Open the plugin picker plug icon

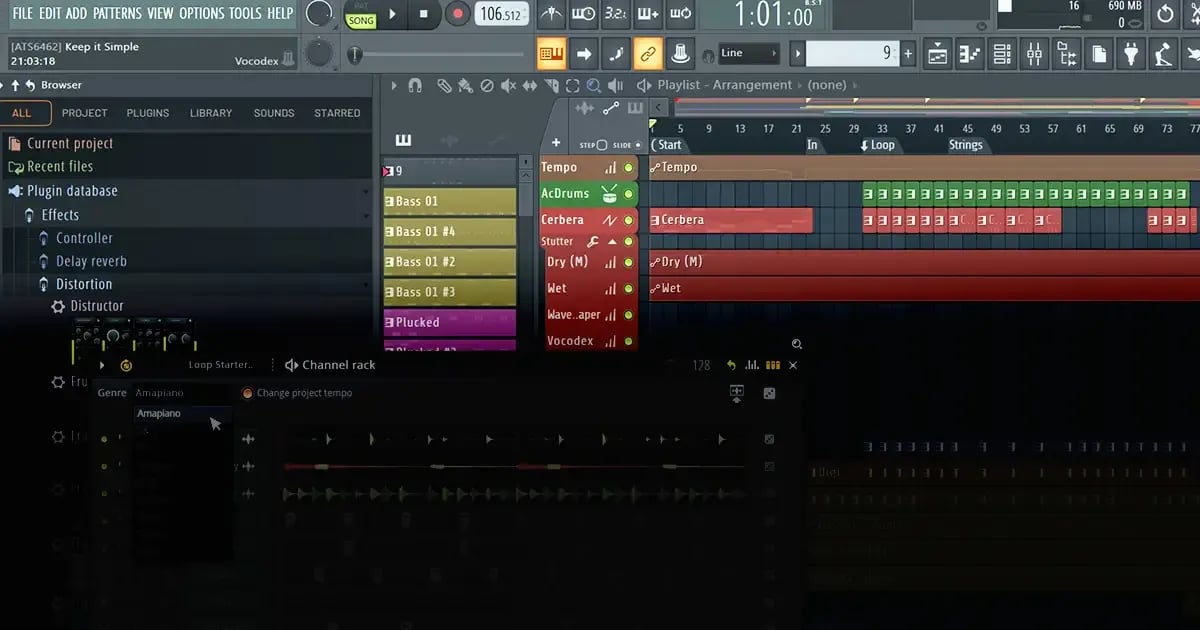[x=1131, y=53]
